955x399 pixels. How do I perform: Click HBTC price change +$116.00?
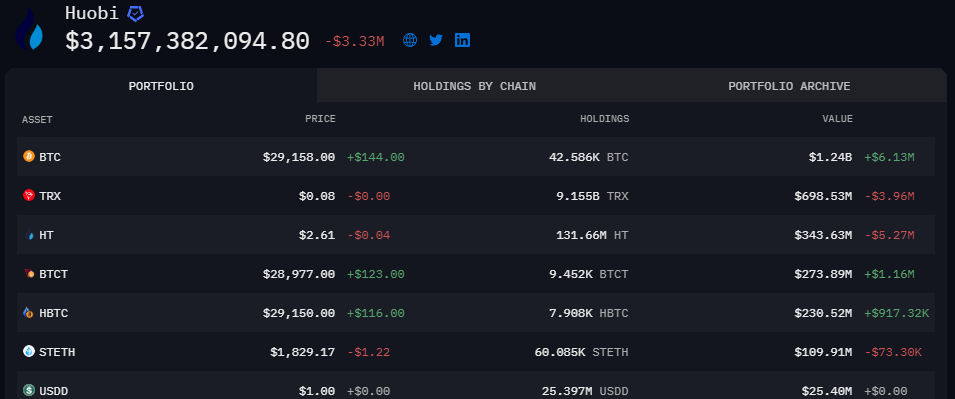376,313
